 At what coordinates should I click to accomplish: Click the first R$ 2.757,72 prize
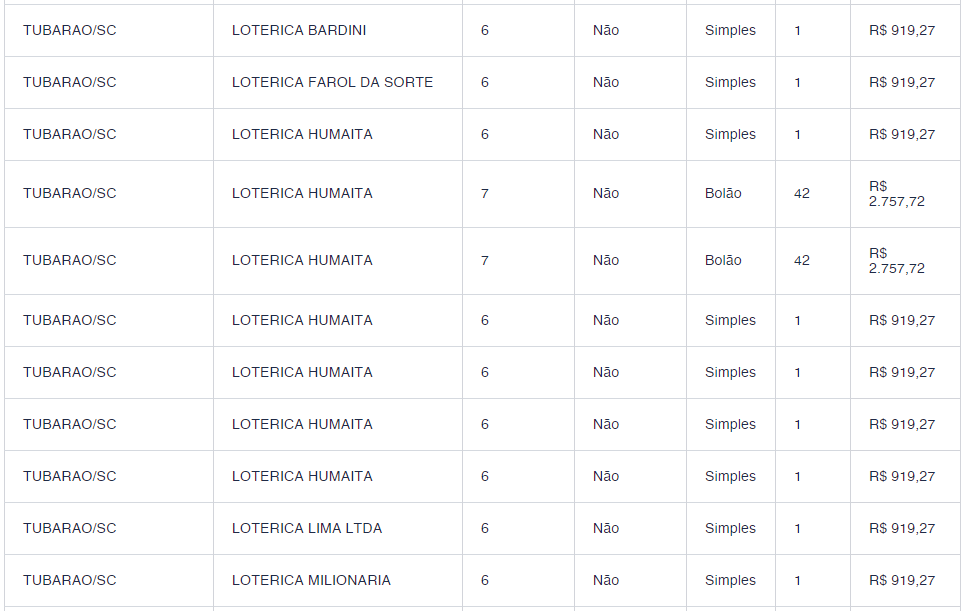[x=896, y=194]
